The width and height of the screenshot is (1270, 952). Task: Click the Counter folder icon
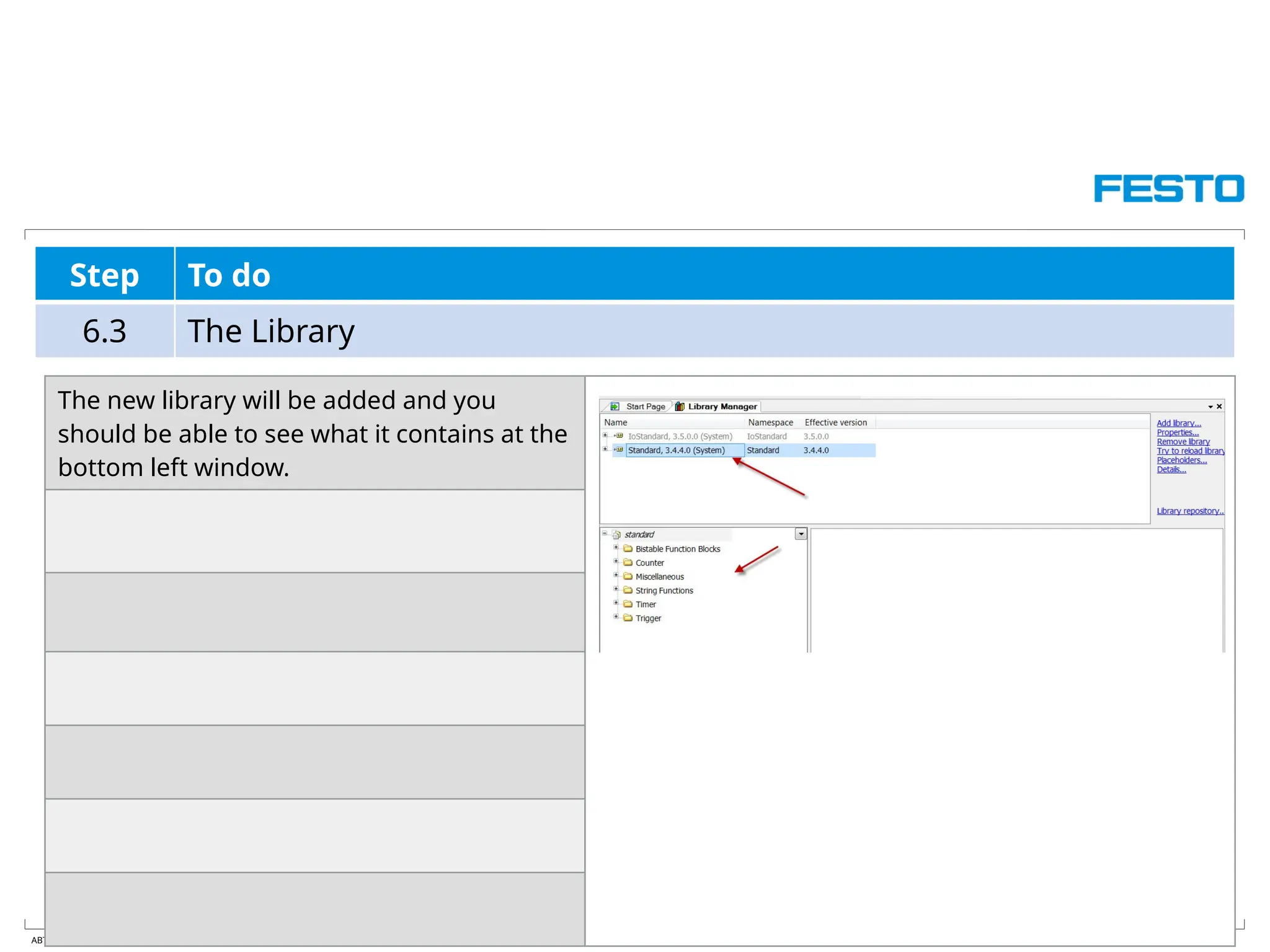(x=628, y=562)
